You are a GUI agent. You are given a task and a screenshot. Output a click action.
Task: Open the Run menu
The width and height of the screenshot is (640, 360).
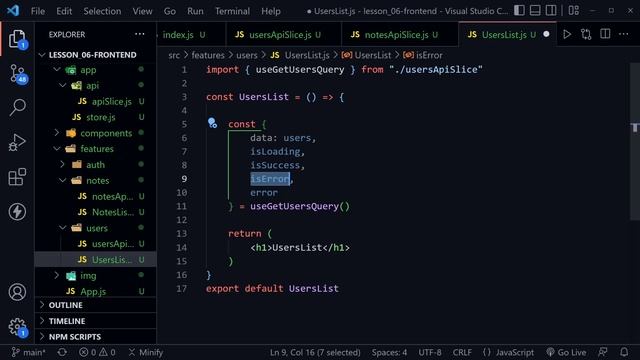click(195, 11)
